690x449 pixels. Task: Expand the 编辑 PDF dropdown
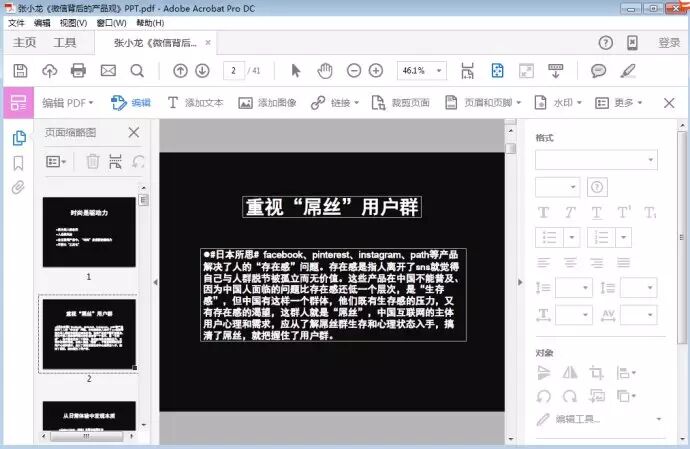[68, 103]
